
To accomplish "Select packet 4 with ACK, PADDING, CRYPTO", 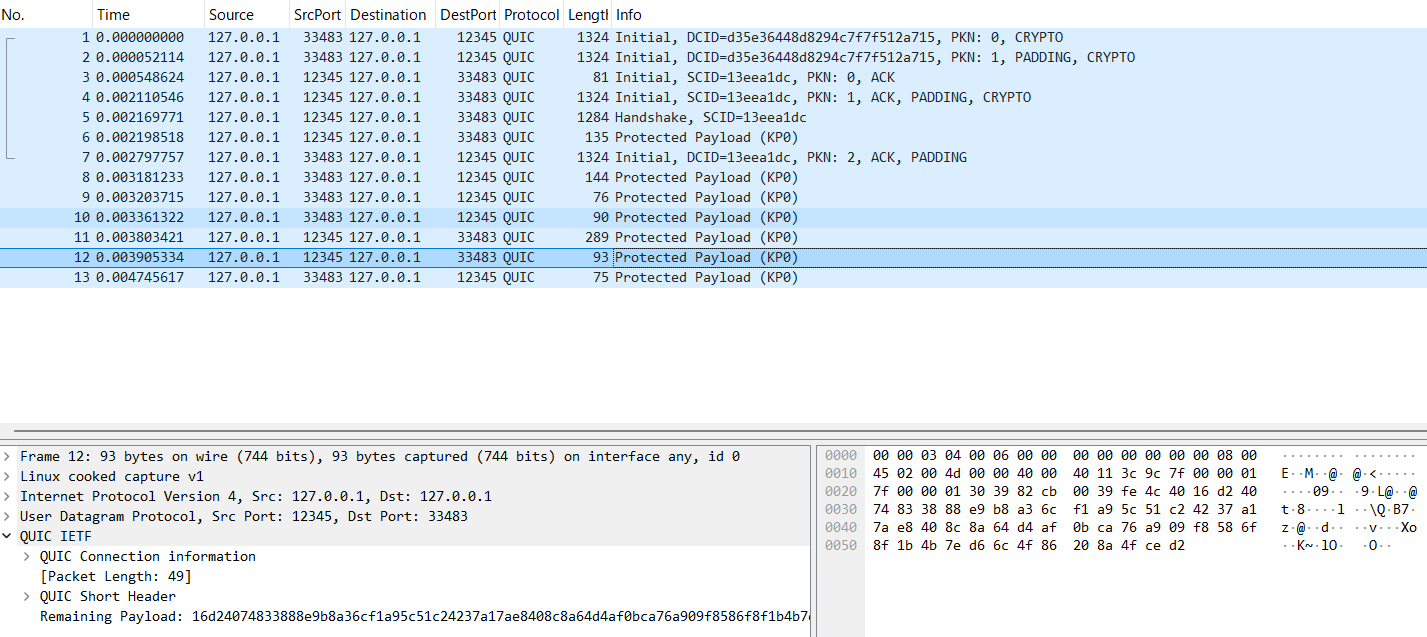I will pyautogui.click(x=713, y=97).
